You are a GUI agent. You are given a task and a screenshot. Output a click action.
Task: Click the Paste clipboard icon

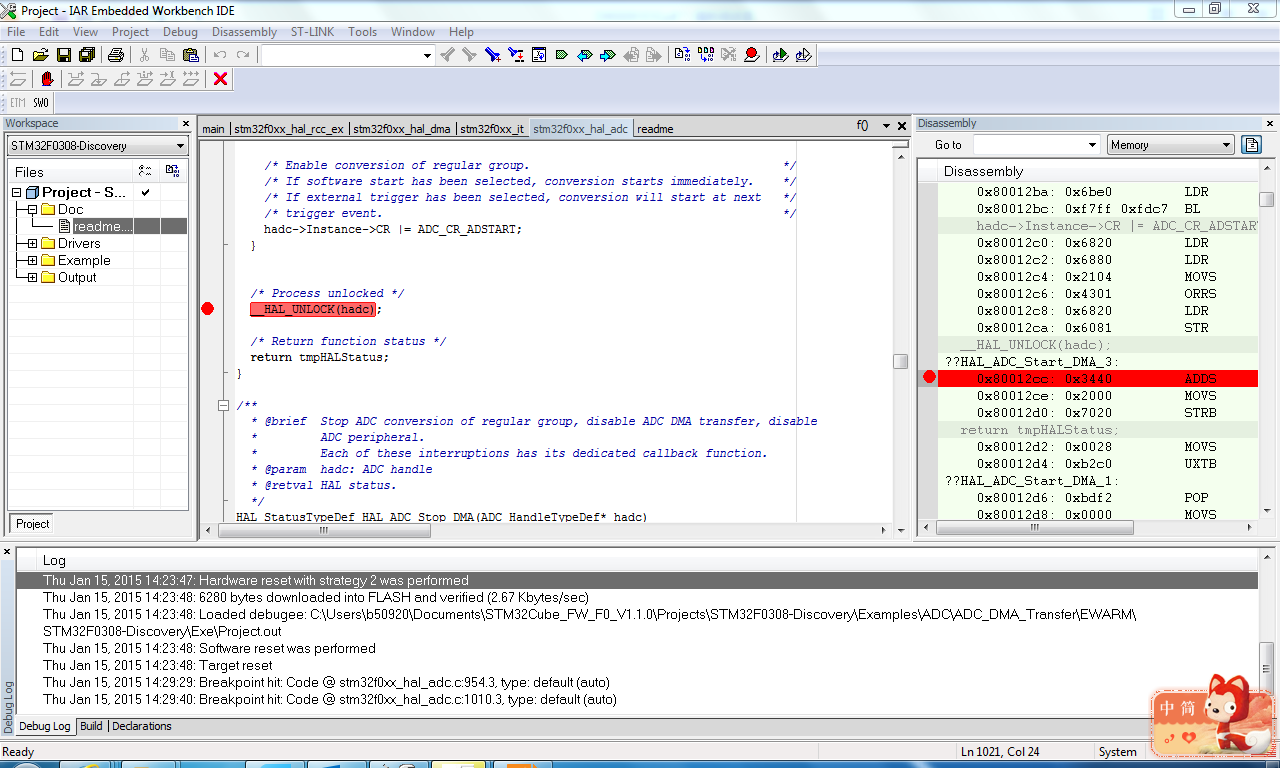[x=191, y=55]
